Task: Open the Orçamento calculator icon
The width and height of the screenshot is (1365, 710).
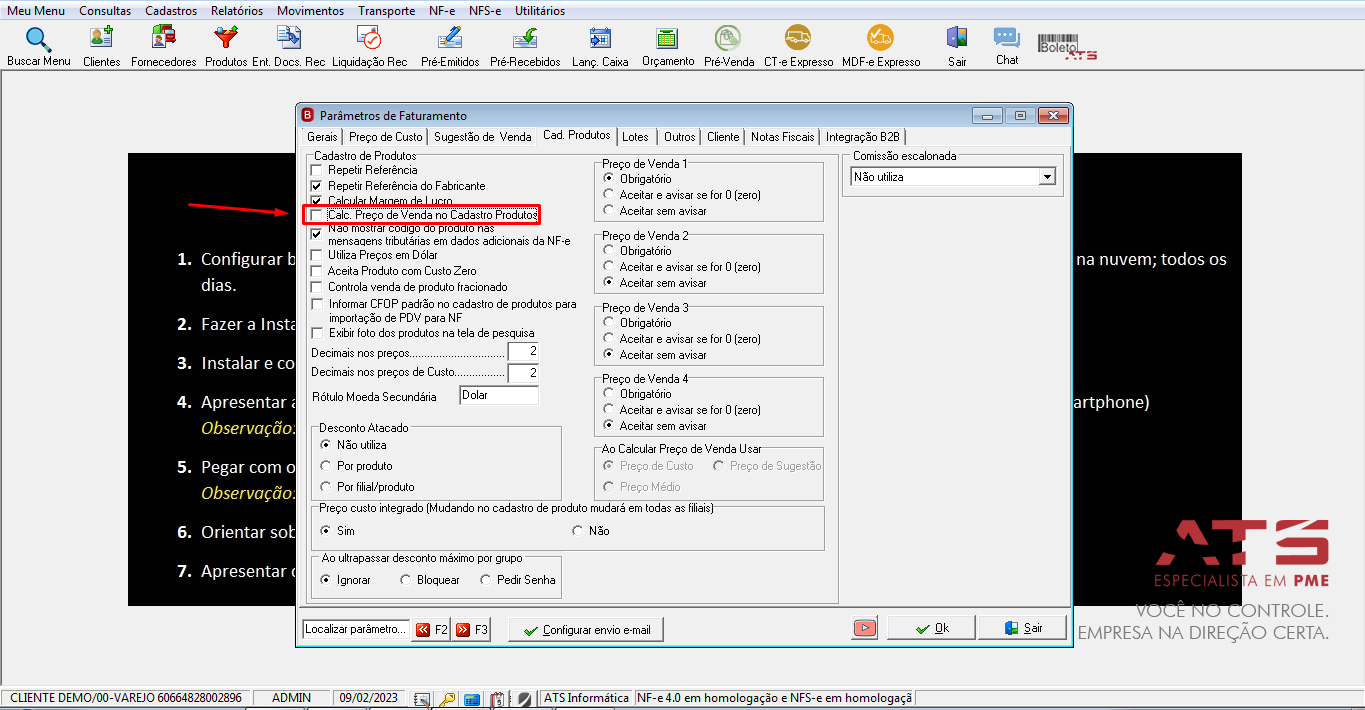Action: click(x=667, y=38)
